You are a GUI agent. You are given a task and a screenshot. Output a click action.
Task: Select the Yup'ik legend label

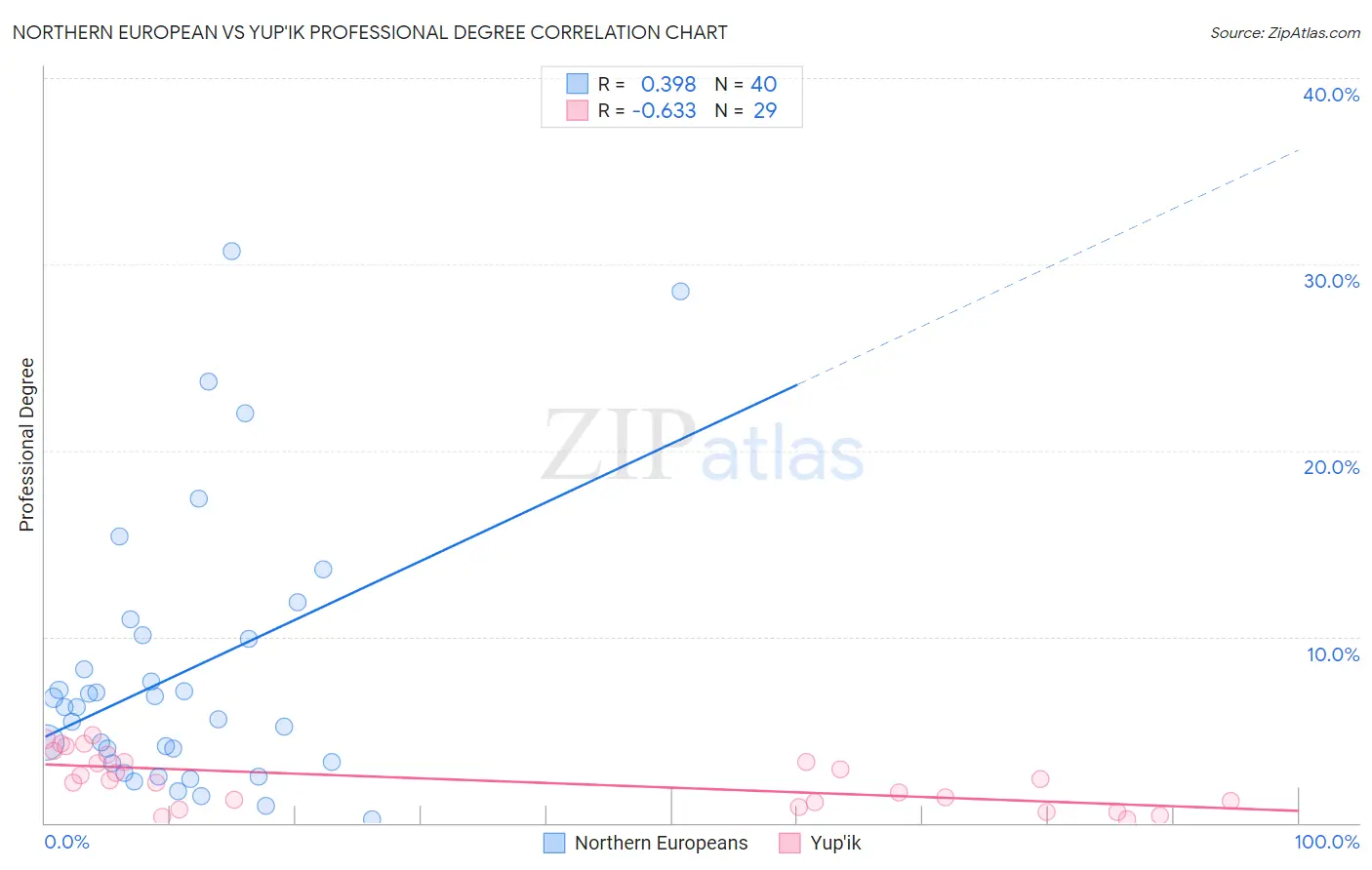click(835, 843)
